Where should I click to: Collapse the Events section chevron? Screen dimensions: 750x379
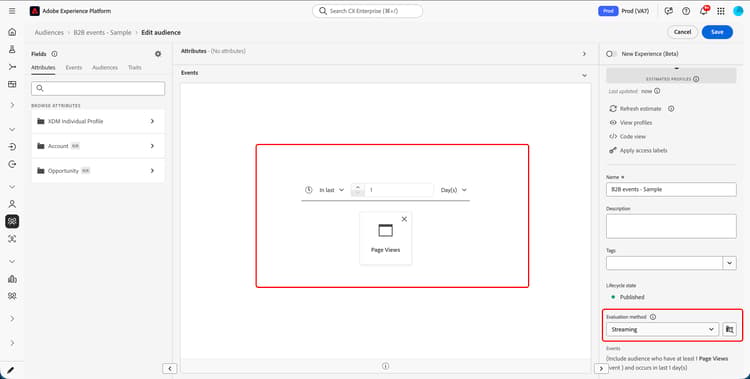click(584, 76)
